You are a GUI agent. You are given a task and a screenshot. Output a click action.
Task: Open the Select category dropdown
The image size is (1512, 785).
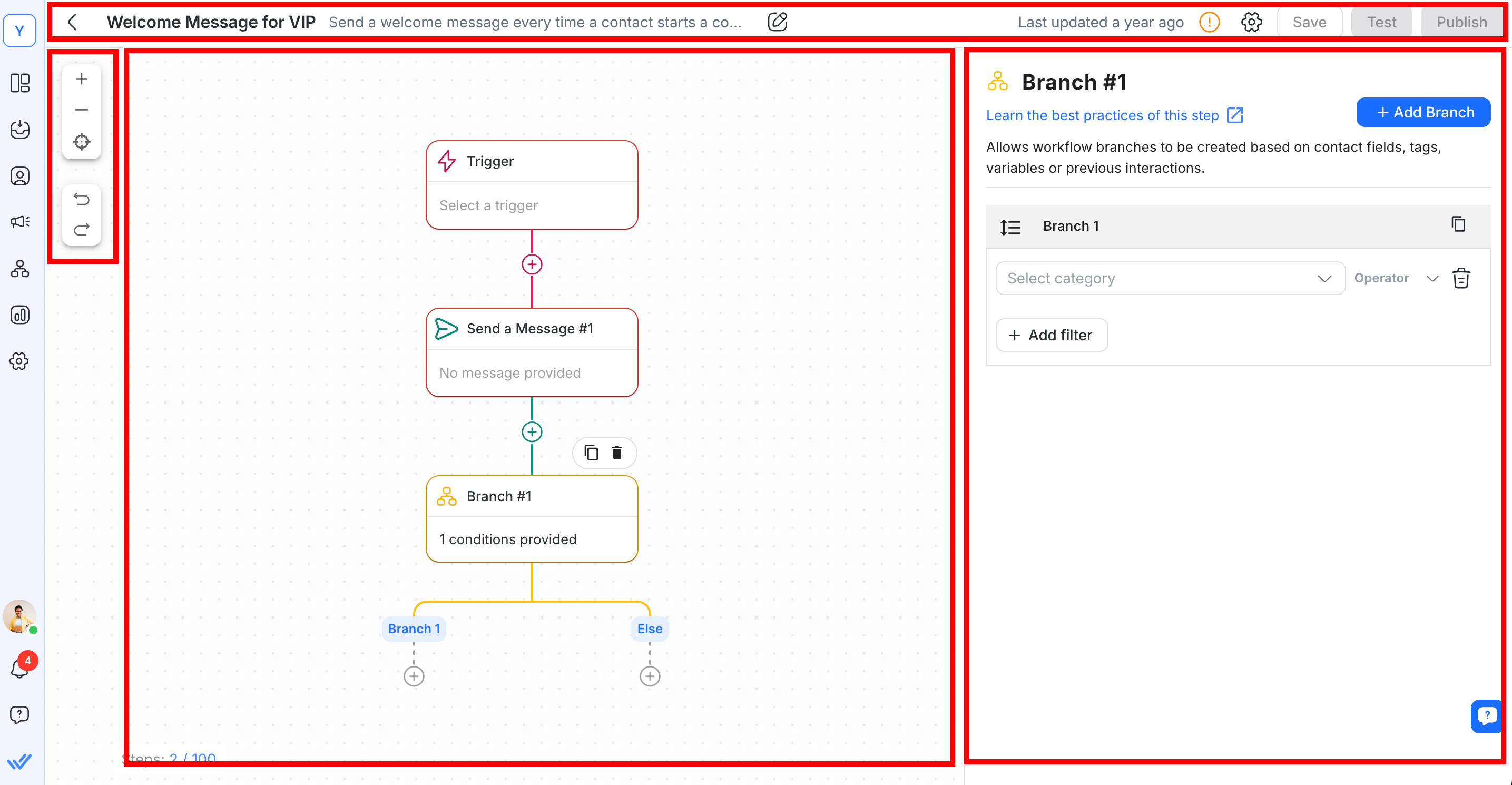tap(1169, 278)
